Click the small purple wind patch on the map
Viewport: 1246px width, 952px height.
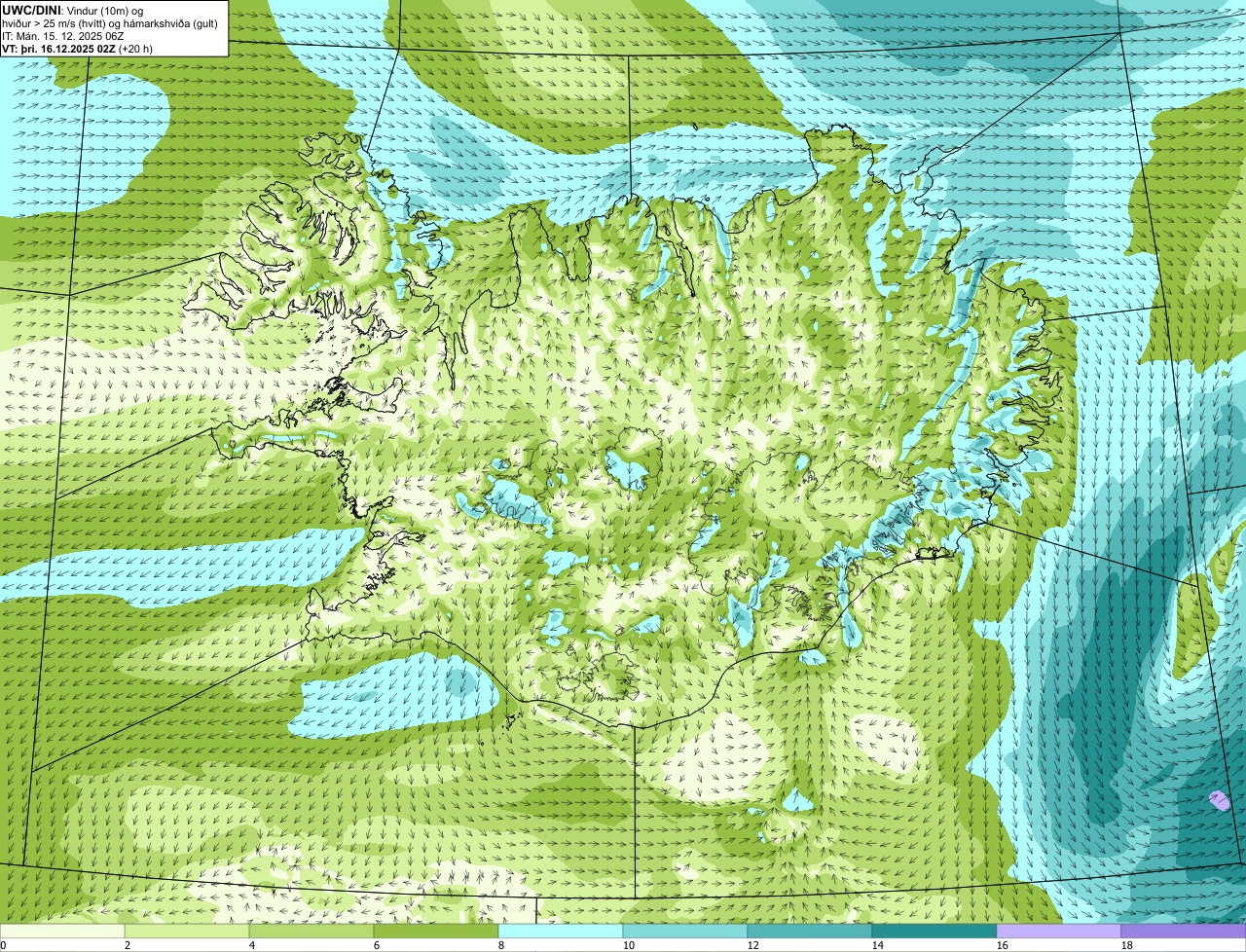tap(1219, 800)
